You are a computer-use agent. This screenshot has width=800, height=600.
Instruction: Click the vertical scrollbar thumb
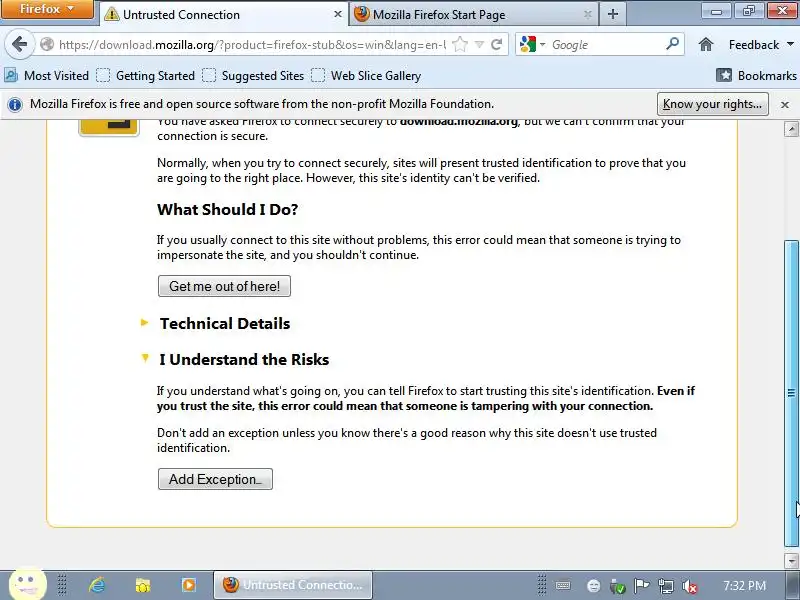click(791, 393)
